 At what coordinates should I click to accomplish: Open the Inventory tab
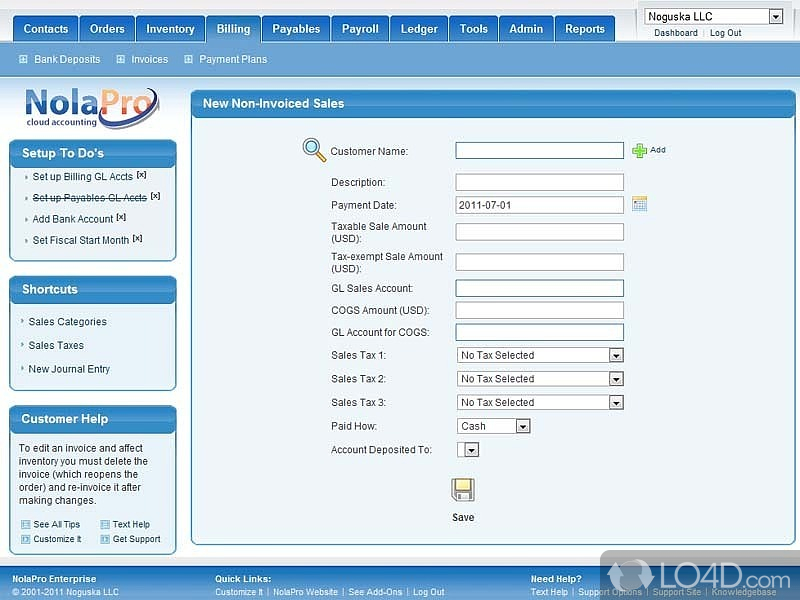point(170,29)
